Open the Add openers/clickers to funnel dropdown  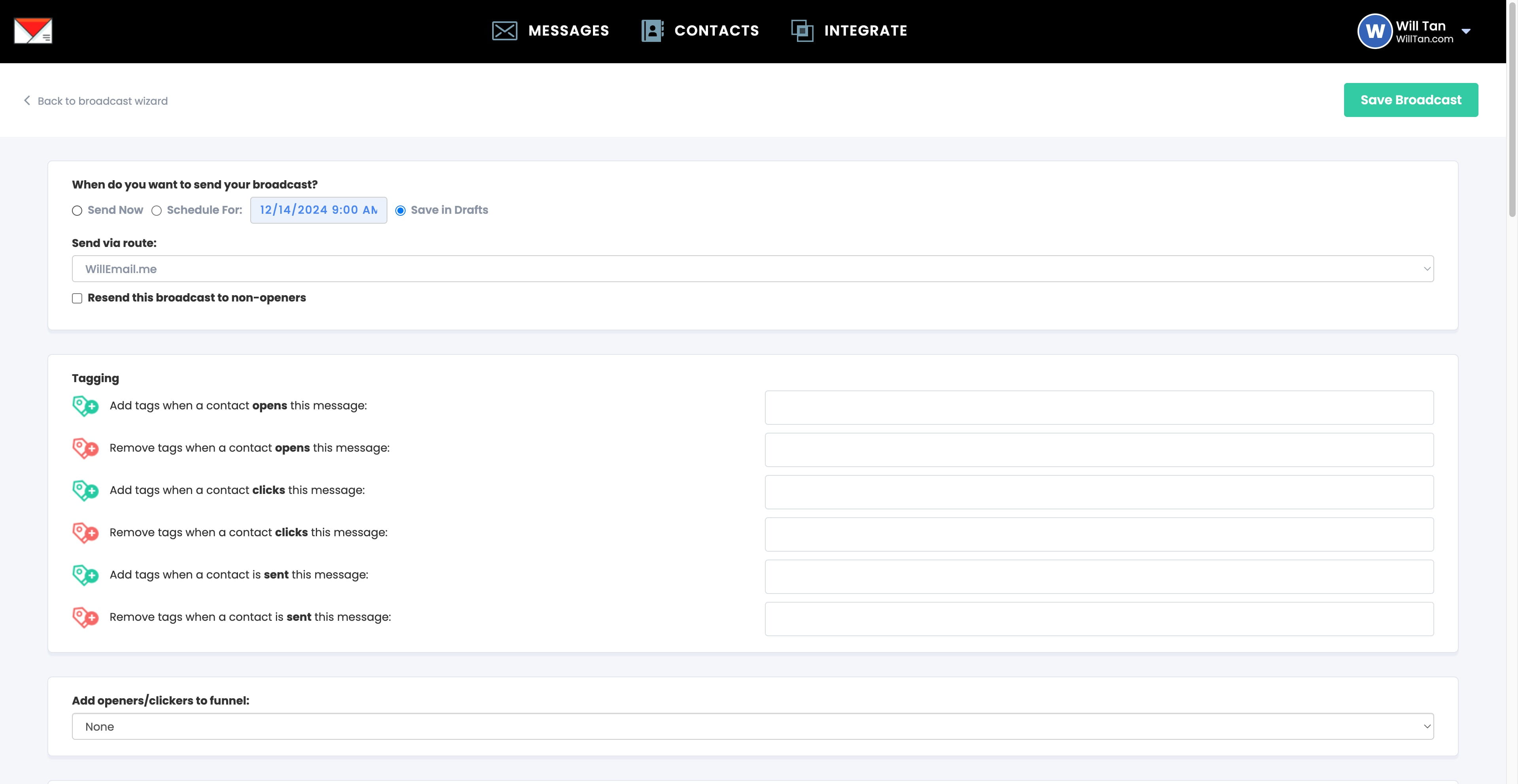(x=753, y=726)
